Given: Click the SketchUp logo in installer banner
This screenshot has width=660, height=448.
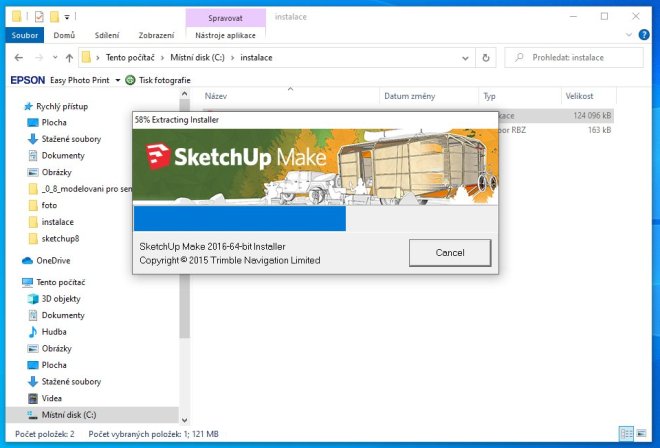Looking at the screenshot, I should point(158,156).
